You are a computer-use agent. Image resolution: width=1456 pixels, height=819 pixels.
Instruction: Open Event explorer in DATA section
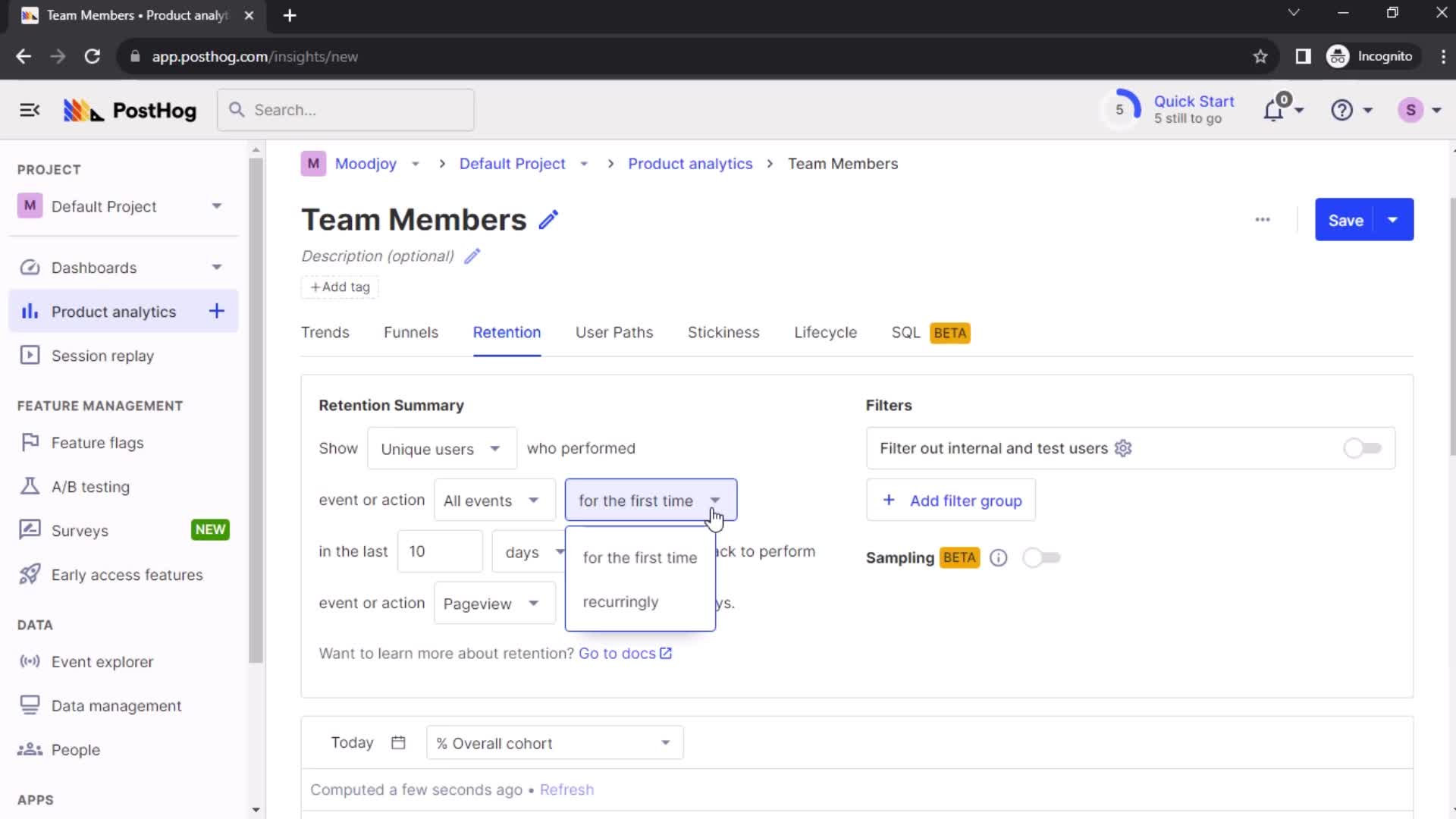click(x=103, y=662)
